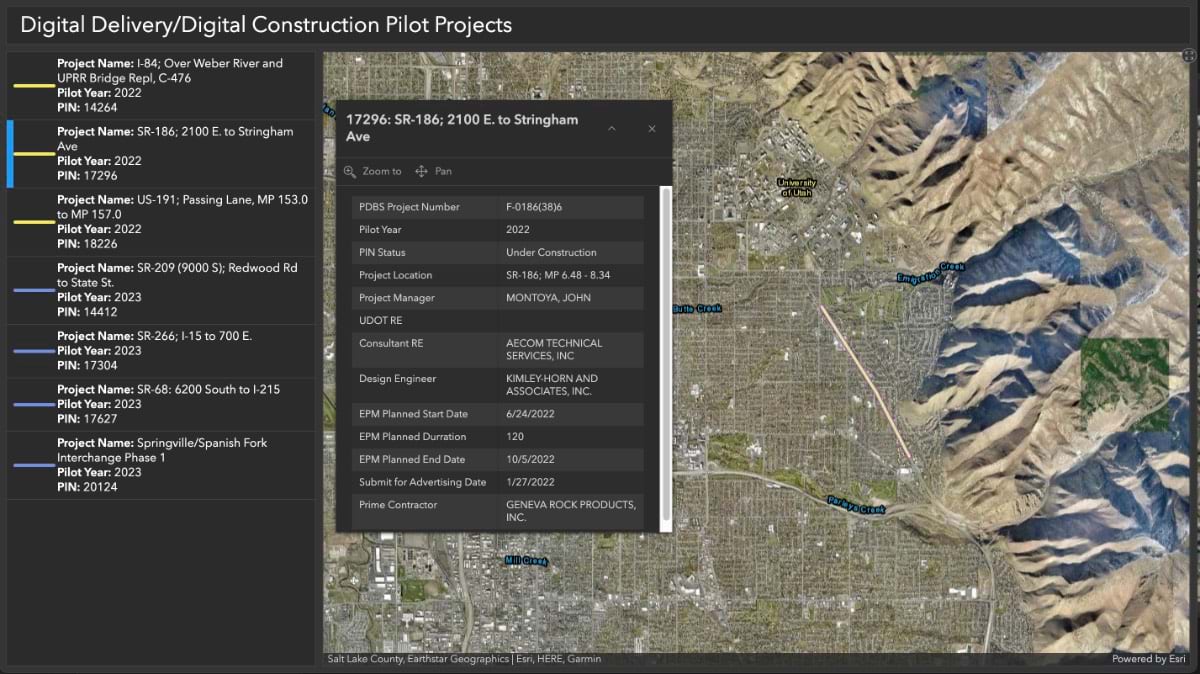Screen dimensions: 1200x674
Task: Click the yellow line symbol beside I-84 project
Action: click(x=33, y=86)
